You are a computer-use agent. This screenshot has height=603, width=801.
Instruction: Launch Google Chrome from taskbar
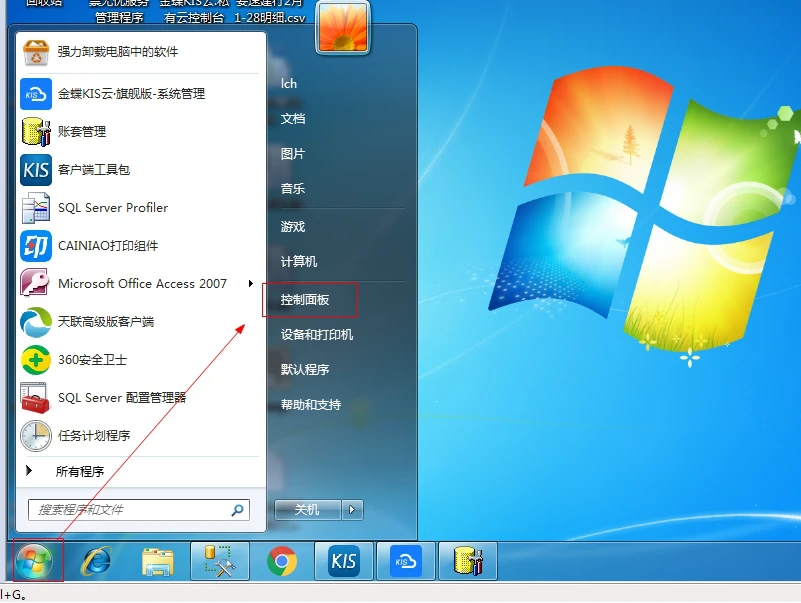tap(282, 561)
